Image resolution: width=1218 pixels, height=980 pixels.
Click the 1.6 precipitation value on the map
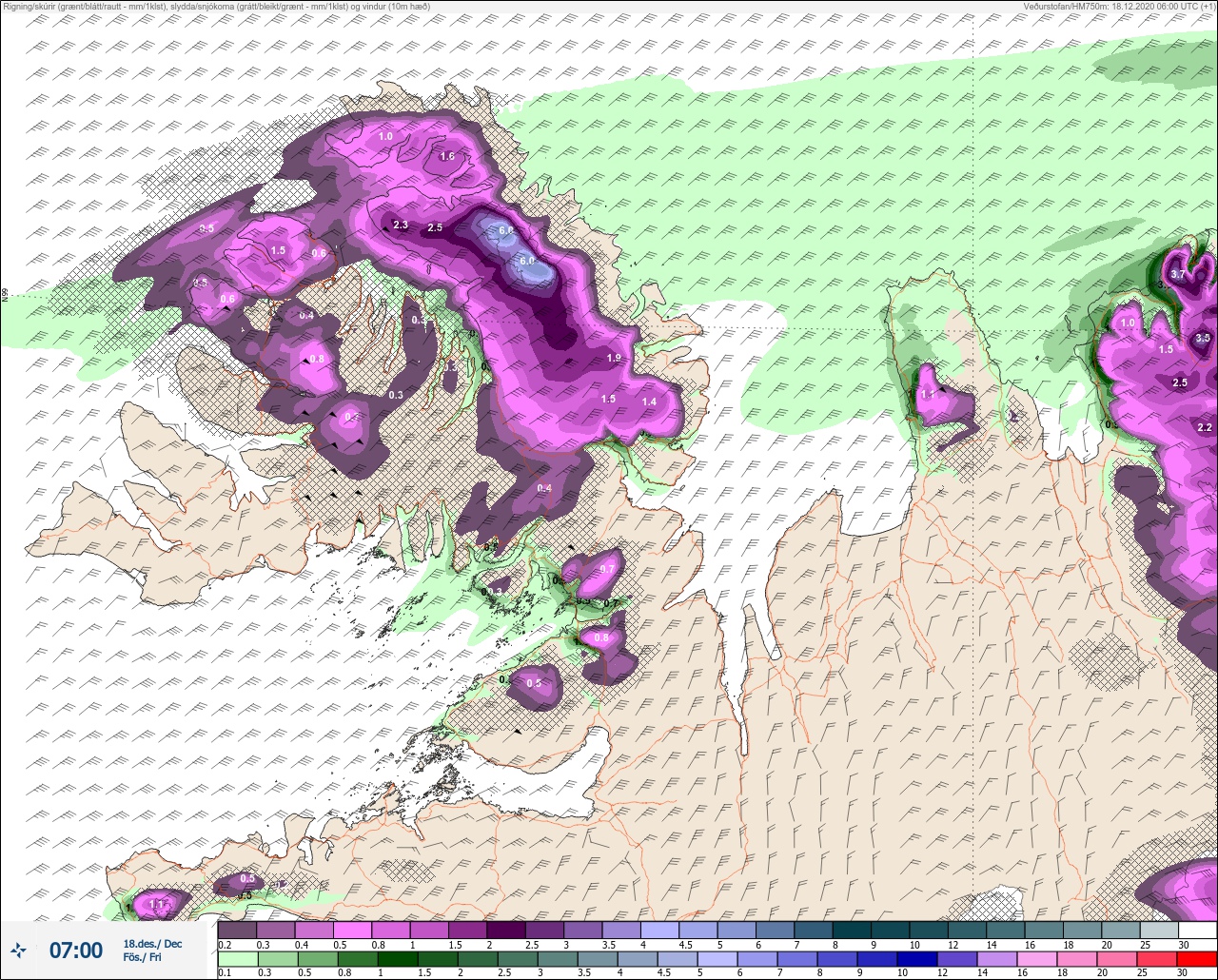click(x=447, y=156)
